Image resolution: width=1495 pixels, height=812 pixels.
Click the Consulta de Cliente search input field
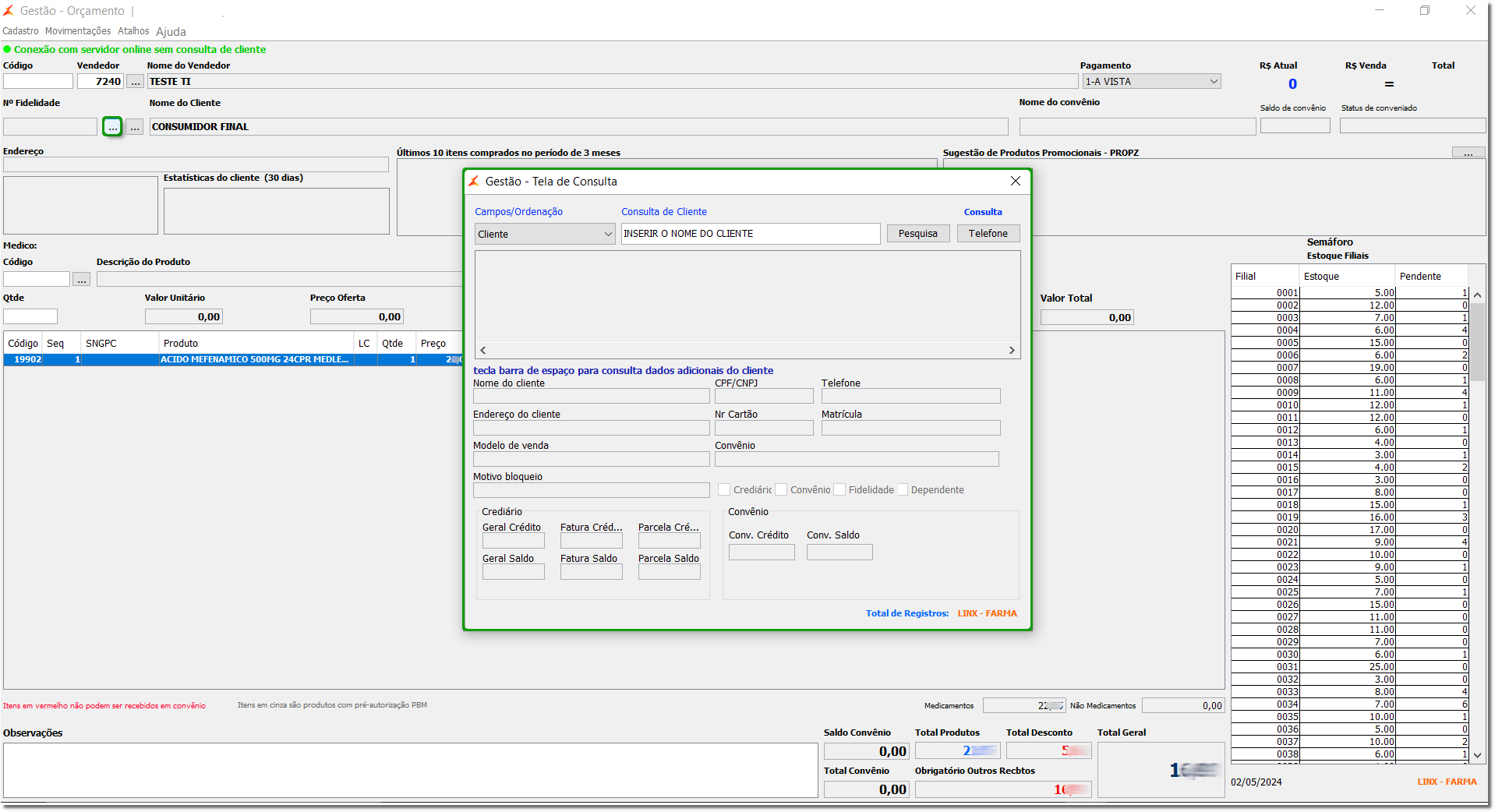click(751, 234)
